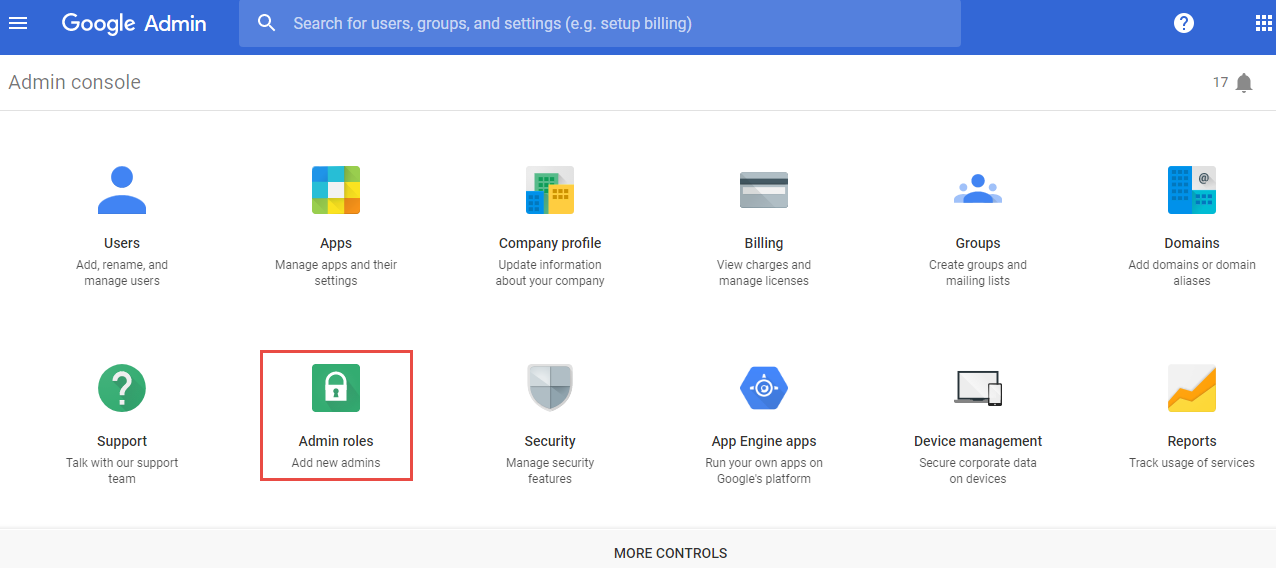Viewport: 1276px width, 568px height.
Task: Click the Reports label
Action: (x=1192, y=441)
